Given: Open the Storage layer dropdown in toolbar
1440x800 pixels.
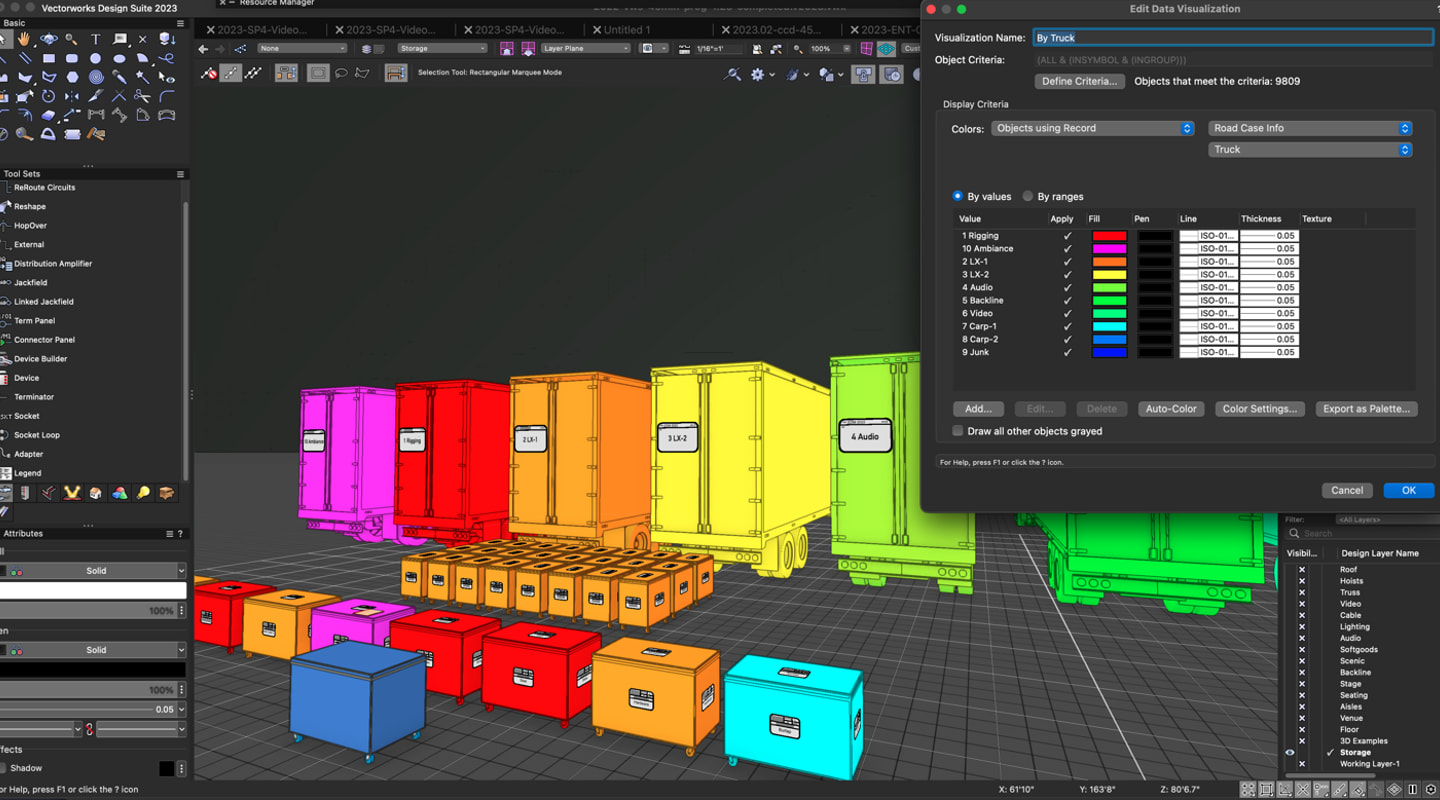Looking at the screenshot, I should click(441, 48).
